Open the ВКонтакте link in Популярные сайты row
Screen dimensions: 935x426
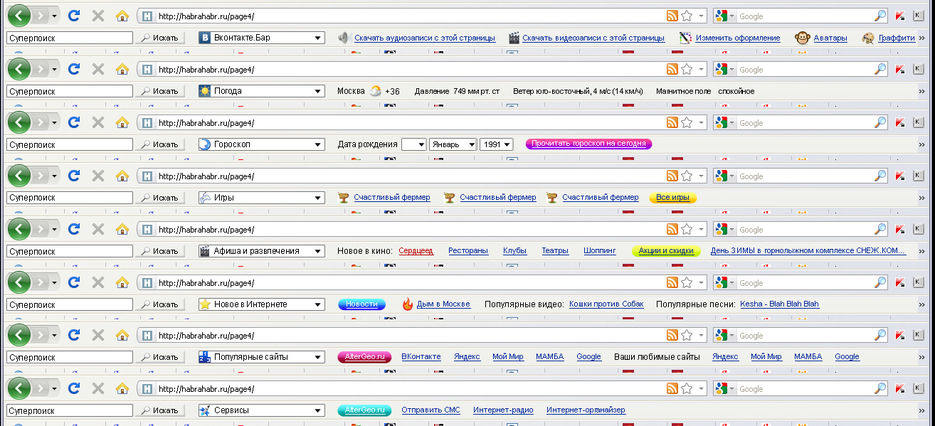click(x=421, y=357)
